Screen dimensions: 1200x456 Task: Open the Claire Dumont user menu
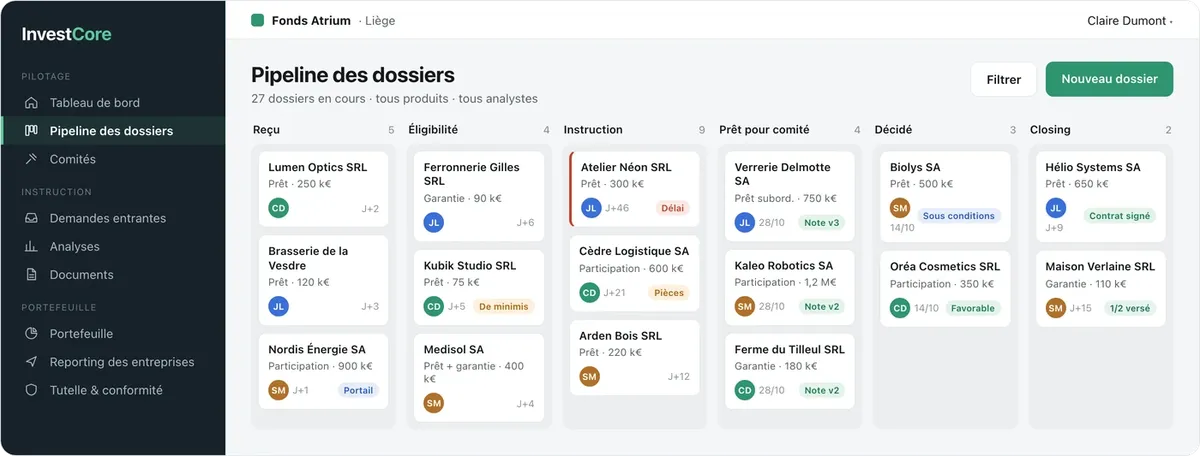(x=1130, y=20)
